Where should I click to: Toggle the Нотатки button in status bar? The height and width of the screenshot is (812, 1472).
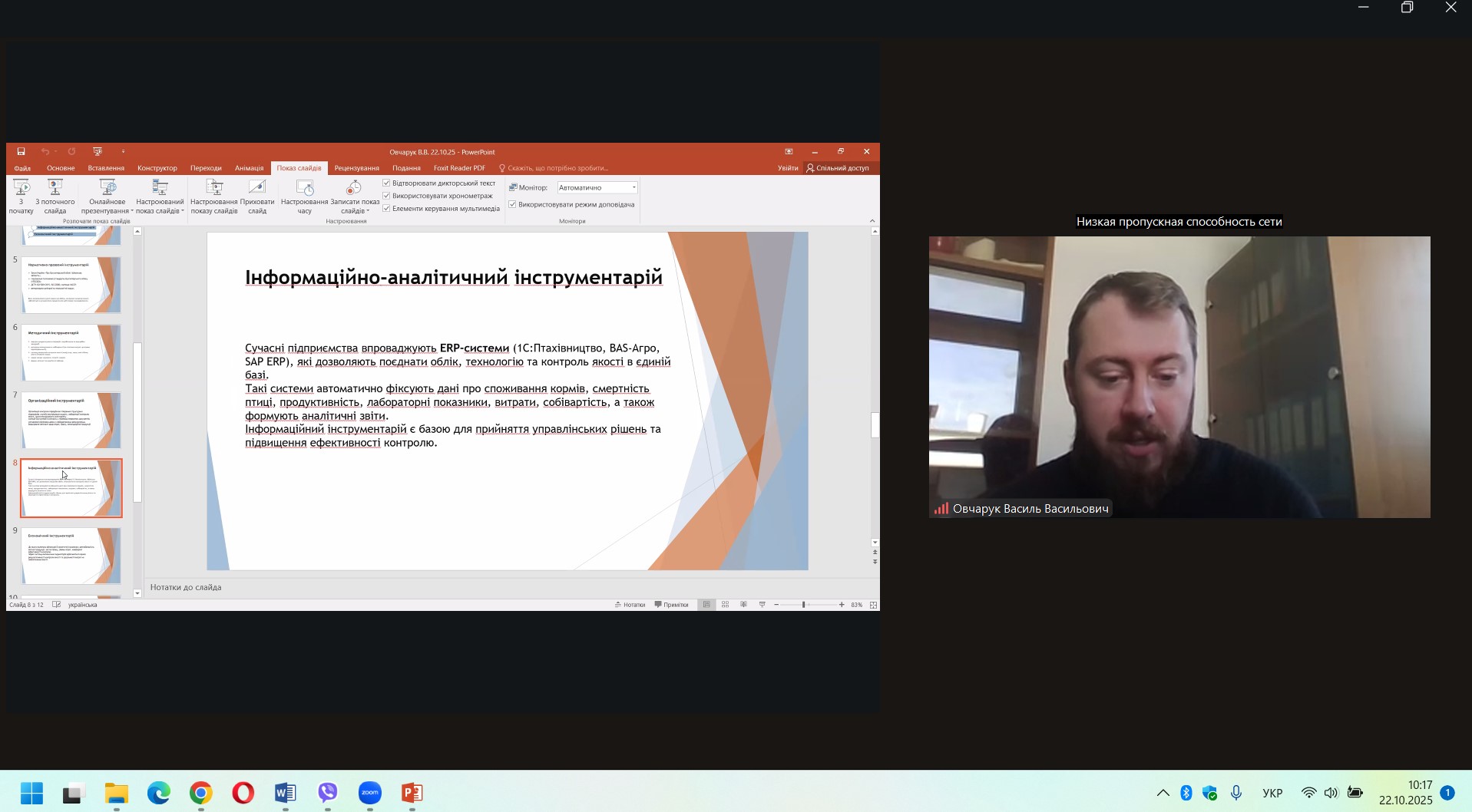point(630,605)
